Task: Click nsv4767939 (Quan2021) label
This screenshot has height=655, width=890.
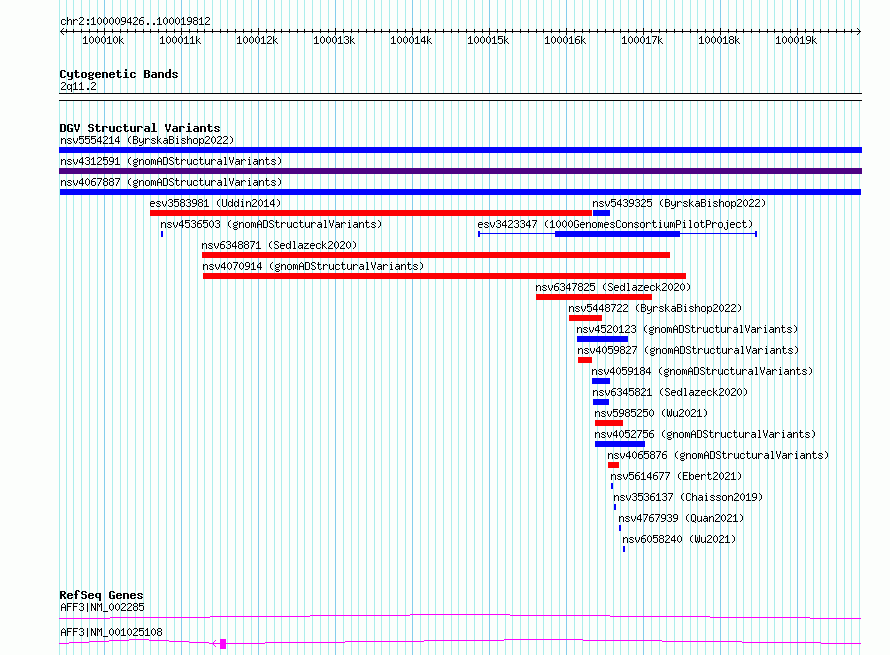Action: tap(681, 518)
